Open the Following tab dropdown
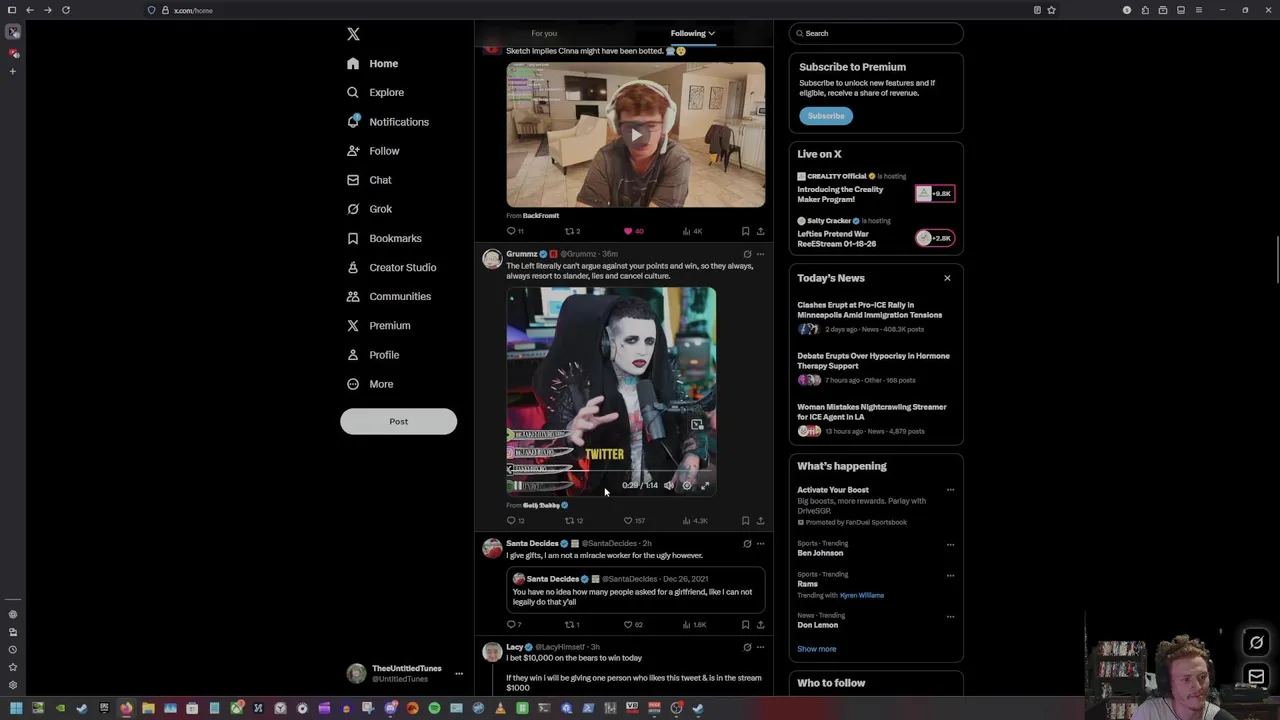1280x720 pixels. click(692, 33)
